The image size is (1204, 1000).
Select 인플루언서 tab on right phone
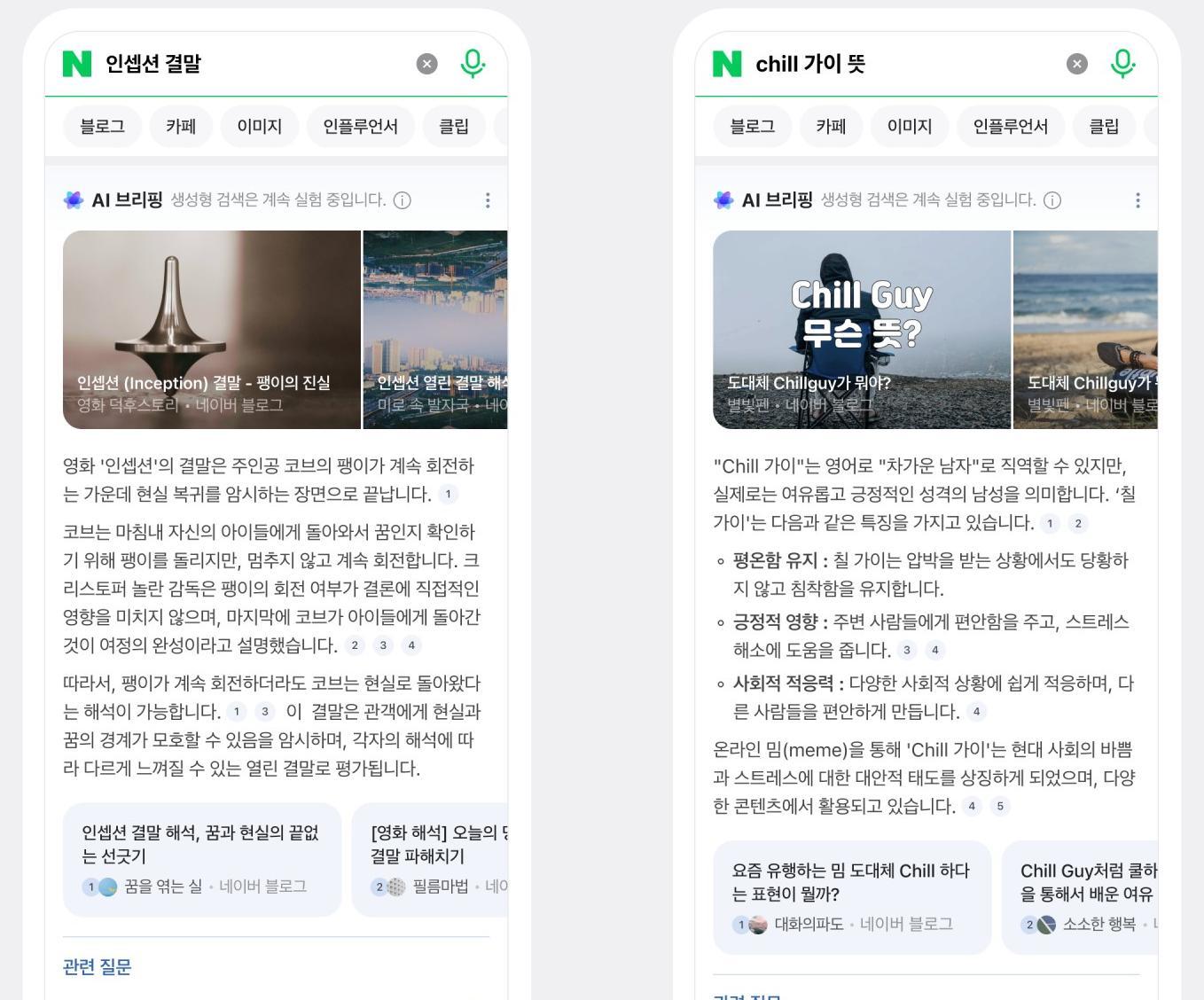pyautogui.click(x=1011, y=127)
